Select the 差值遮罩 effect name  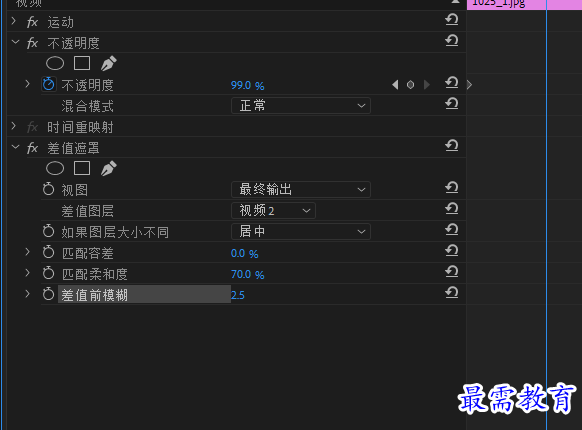tap(73, 148)
